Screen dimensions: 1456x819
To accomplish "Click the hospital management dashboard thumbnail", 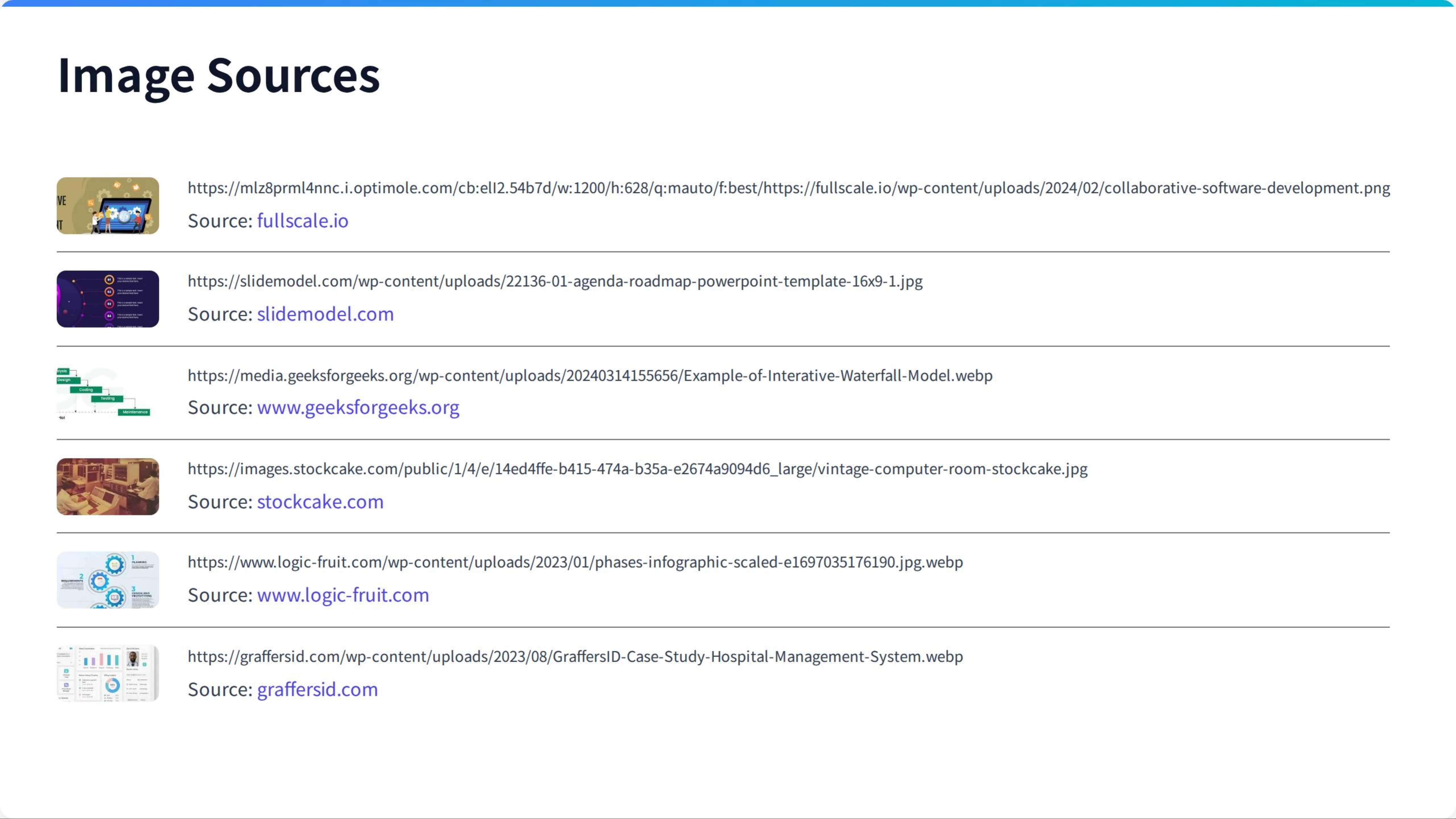I will (x=107, y=674).
